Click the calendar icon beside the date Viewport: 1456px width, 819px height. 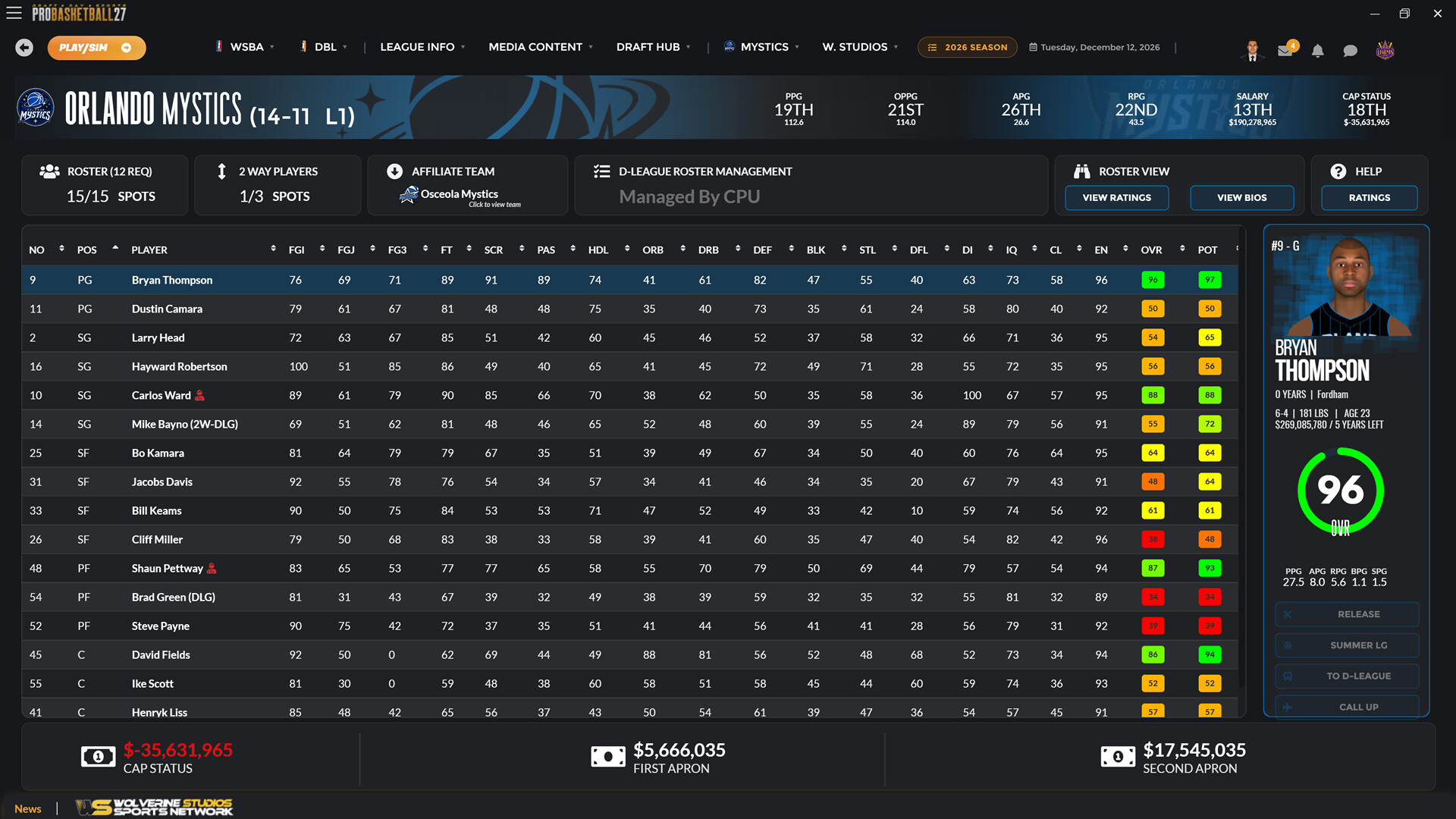point(1033,47)
